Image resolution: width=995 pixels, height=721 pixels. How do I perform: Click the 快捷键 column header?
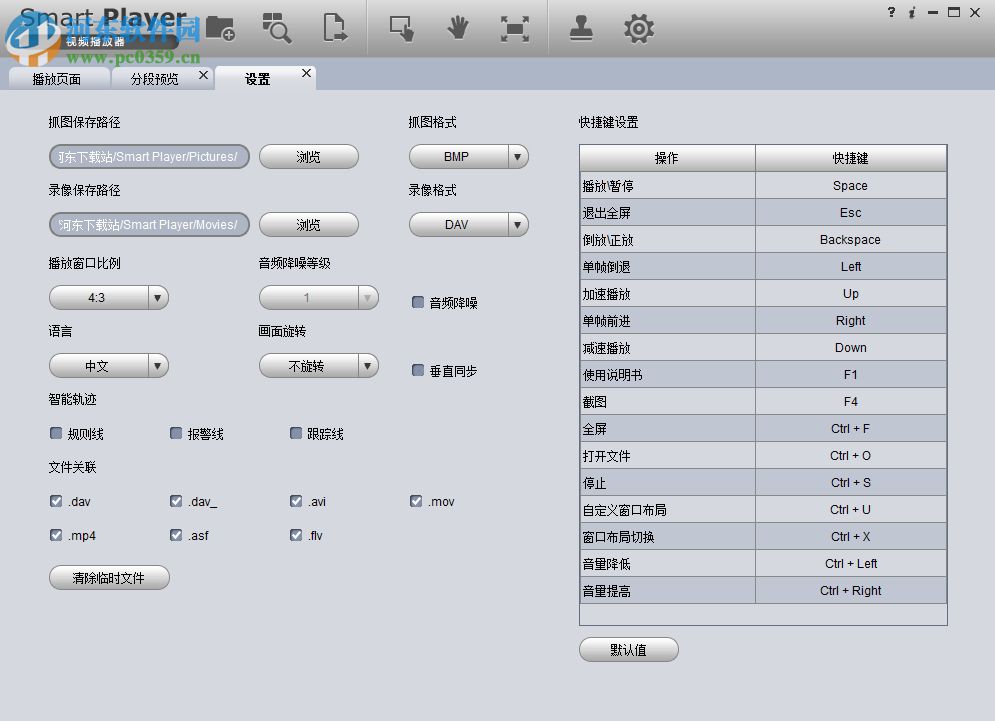pyautogui.click(x=850, y=158)
